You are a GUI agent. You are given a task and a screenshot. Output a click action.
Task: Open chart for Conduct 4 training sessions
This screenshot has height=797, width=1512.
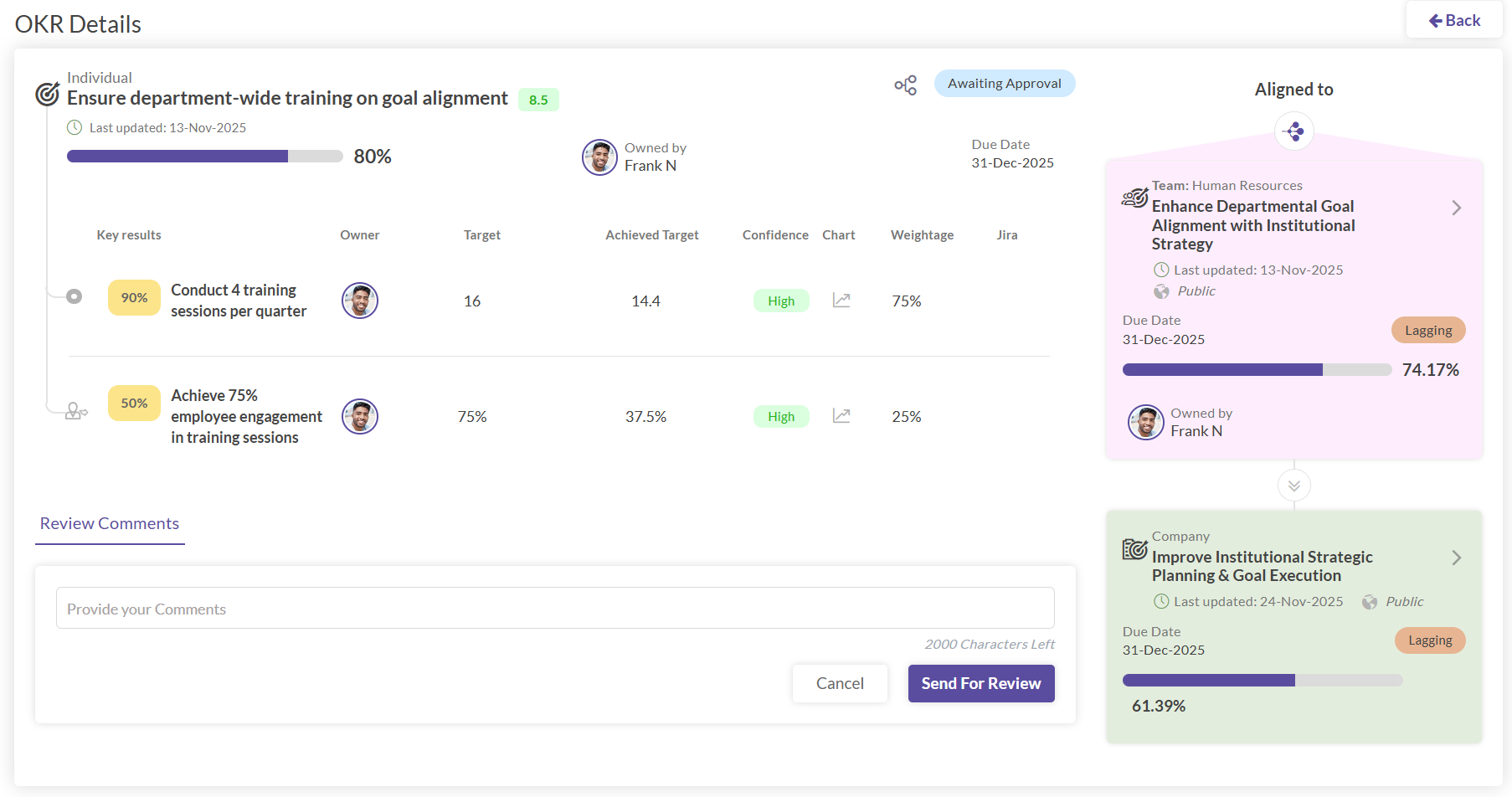841,301
